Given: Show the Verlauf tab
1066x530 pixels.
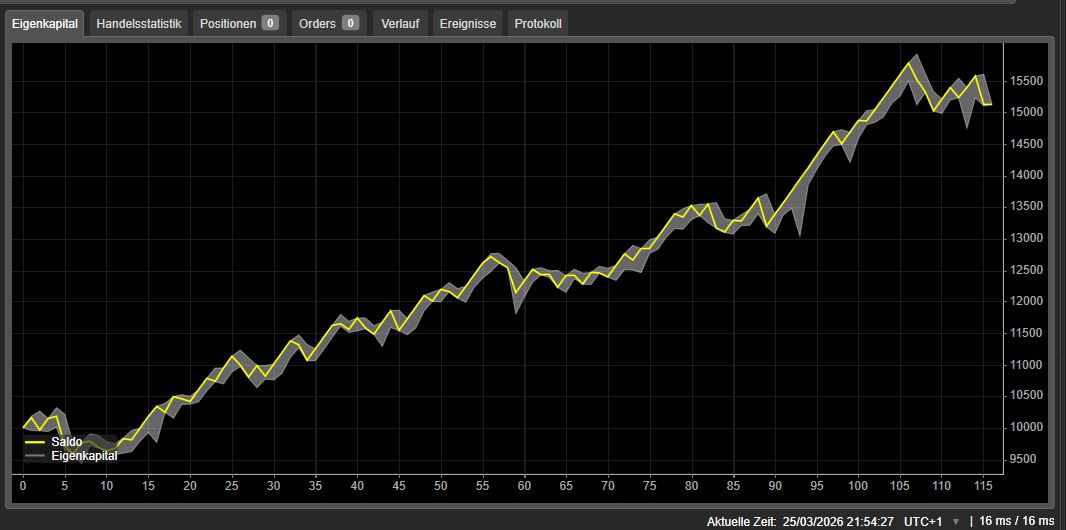Looking at the screenshot, I should tap(400, 23).
